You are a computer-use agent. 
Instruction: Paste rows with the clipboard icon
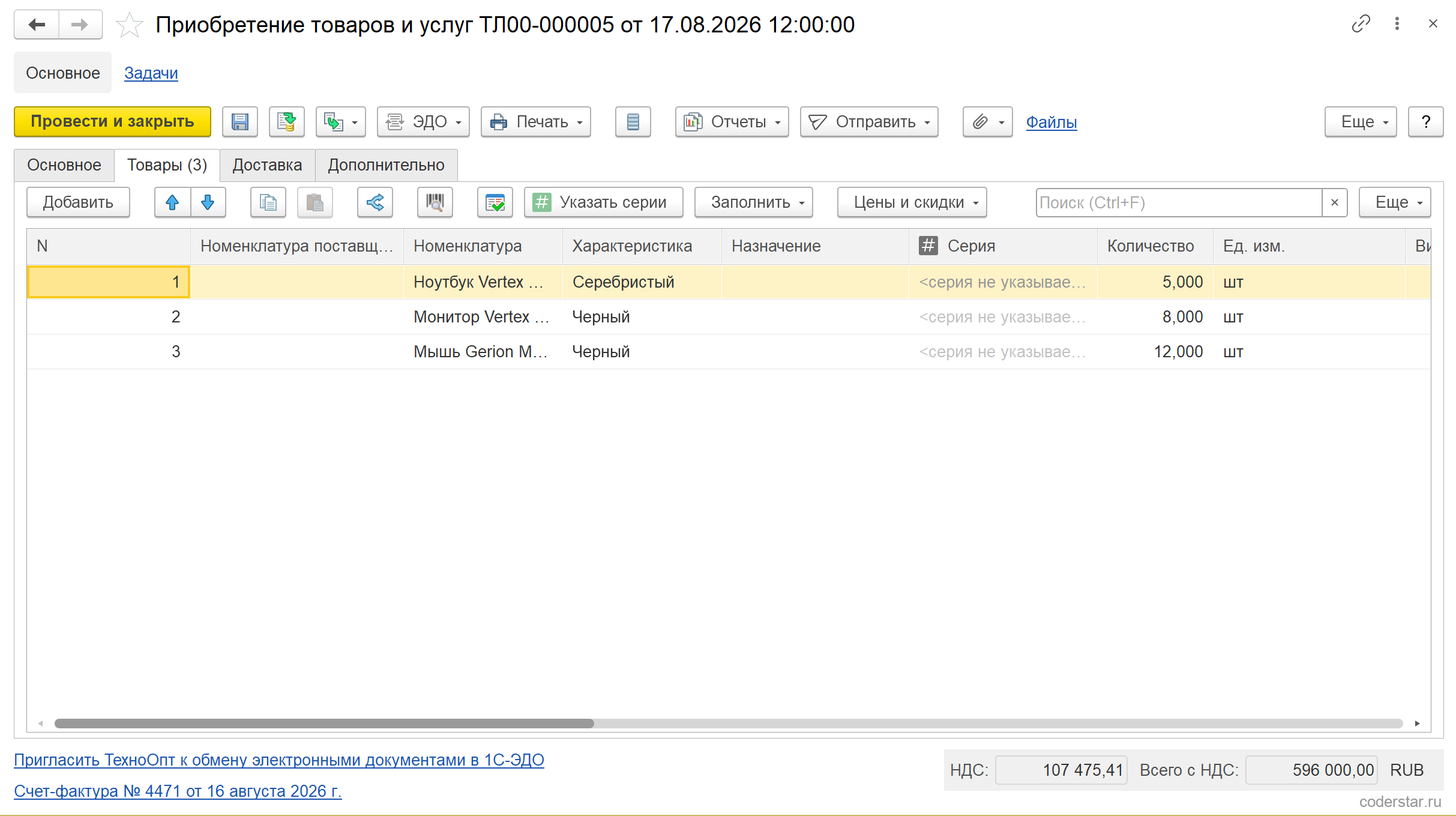tap(315, 202)
